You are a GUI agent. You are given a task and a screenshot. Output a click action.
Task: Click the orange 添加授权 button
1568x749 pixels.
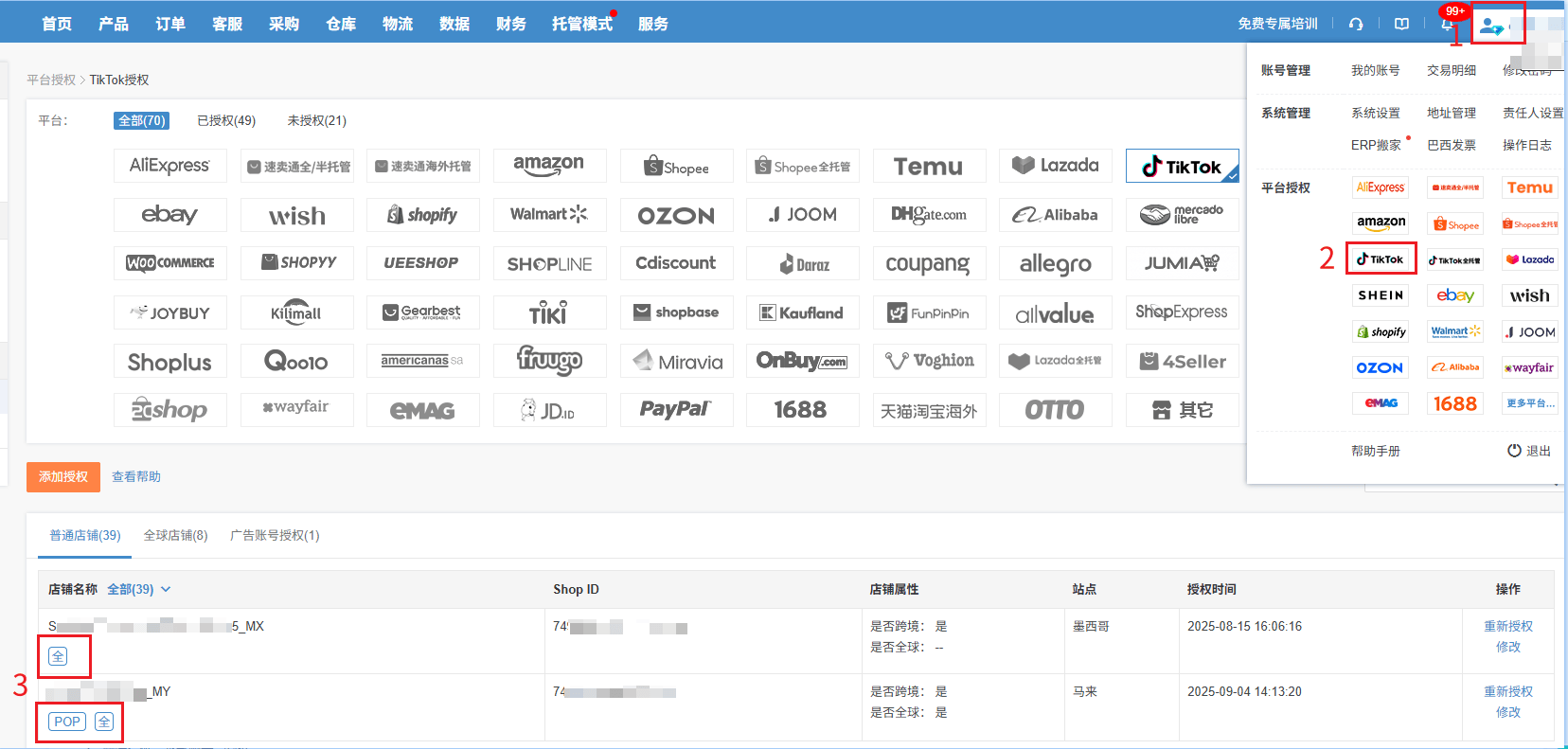(x=63, y=476)
